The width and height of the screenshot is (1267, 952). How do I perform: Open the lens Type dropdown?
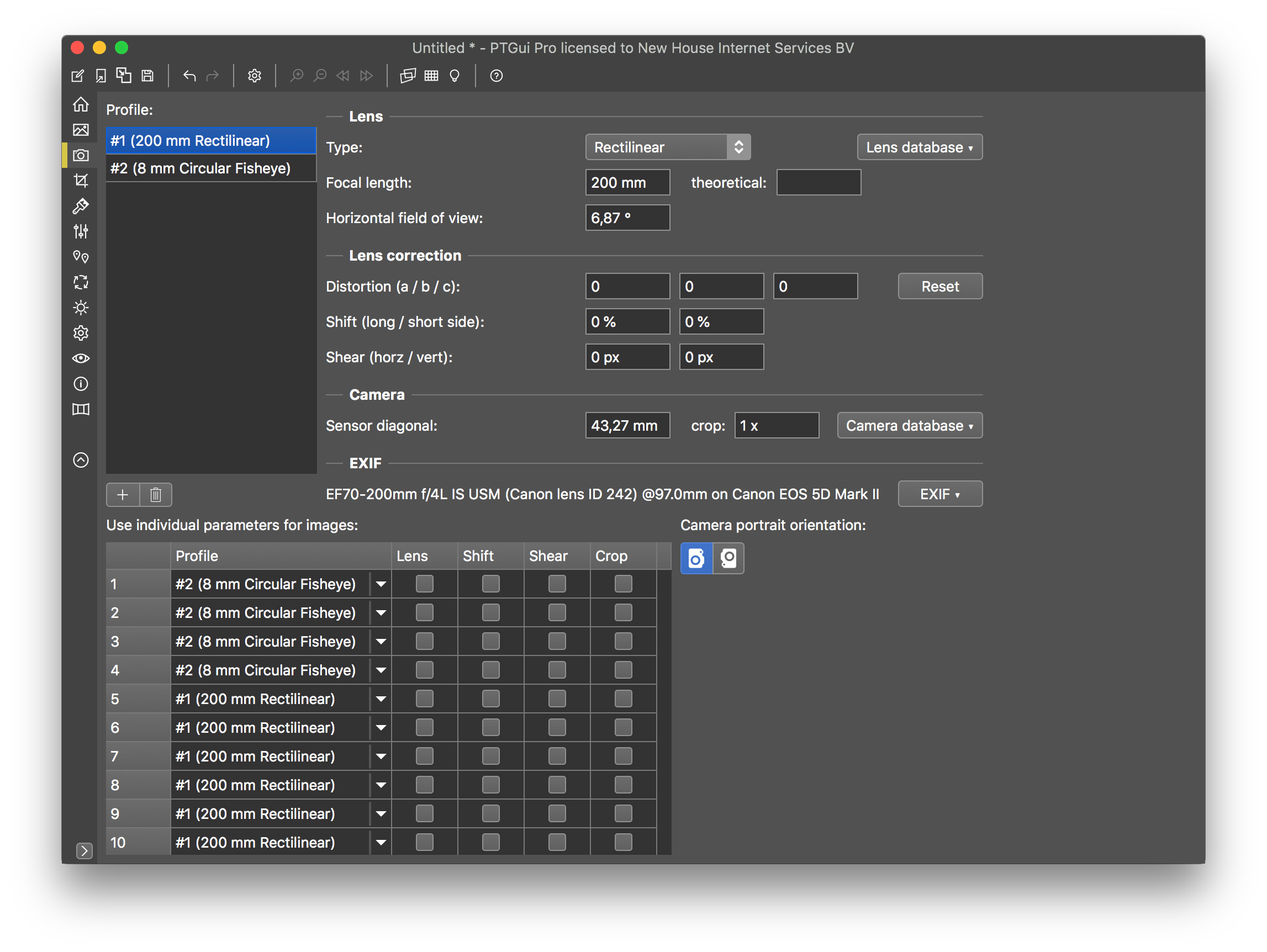667,147
